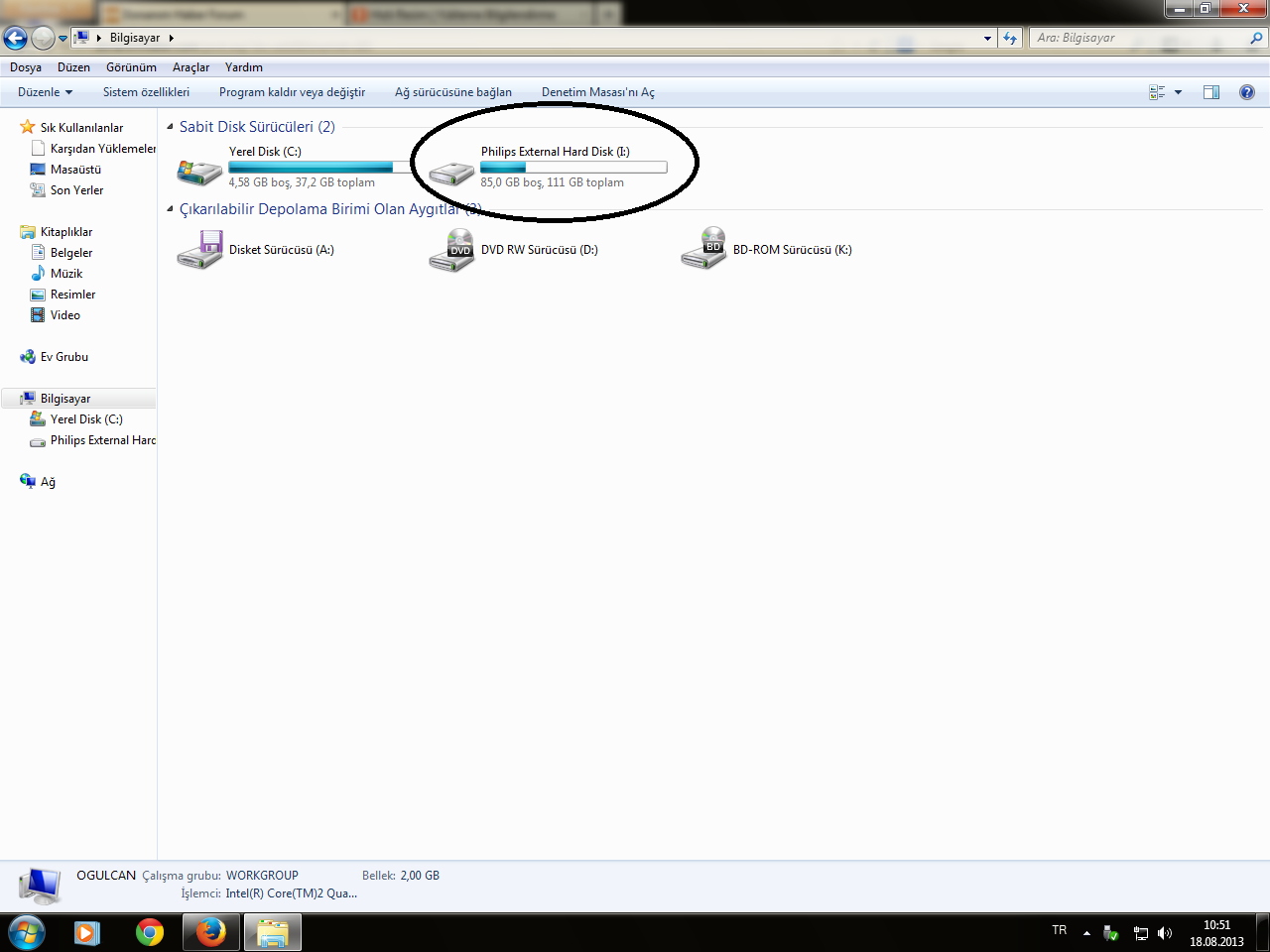Click the search magnifier icon
The height and width of the screenshot is (952, 1270).
(x=1256, y=38)
